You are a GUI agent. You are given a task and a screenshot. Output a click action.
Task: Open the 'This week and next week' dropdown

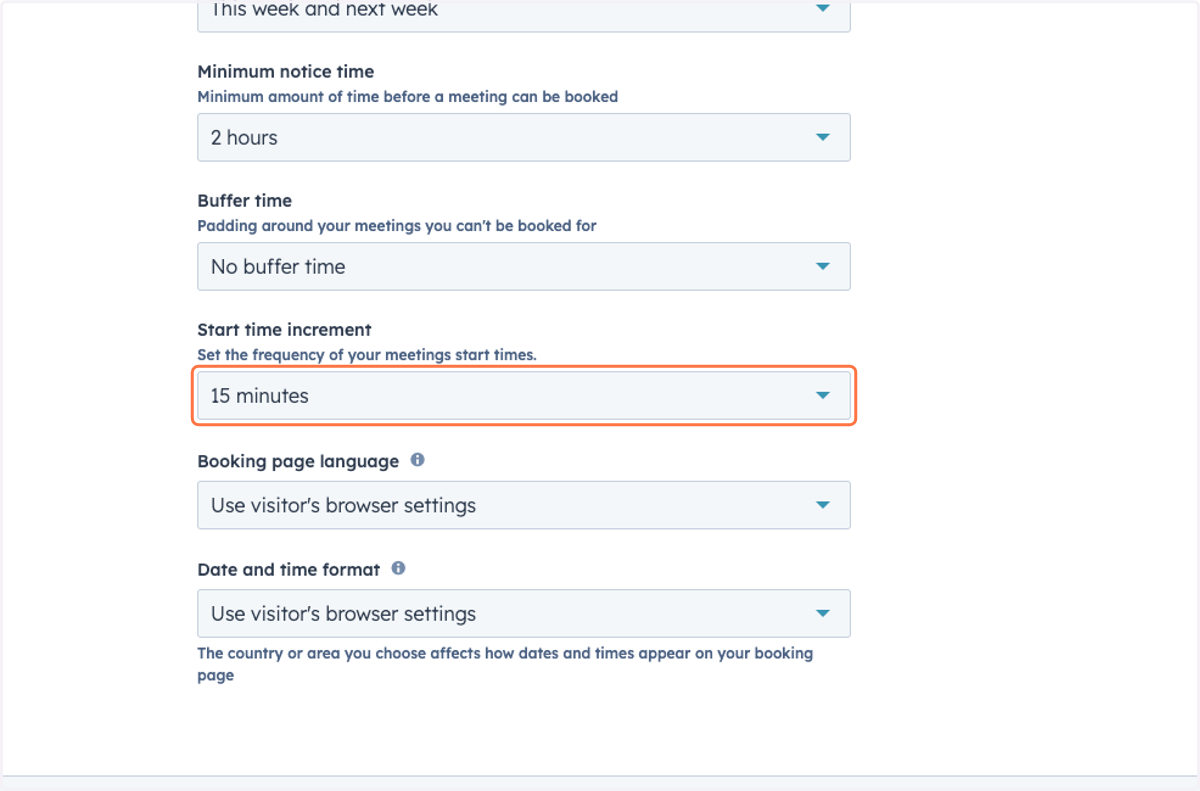pyautogui.click(x=524, y=15)
